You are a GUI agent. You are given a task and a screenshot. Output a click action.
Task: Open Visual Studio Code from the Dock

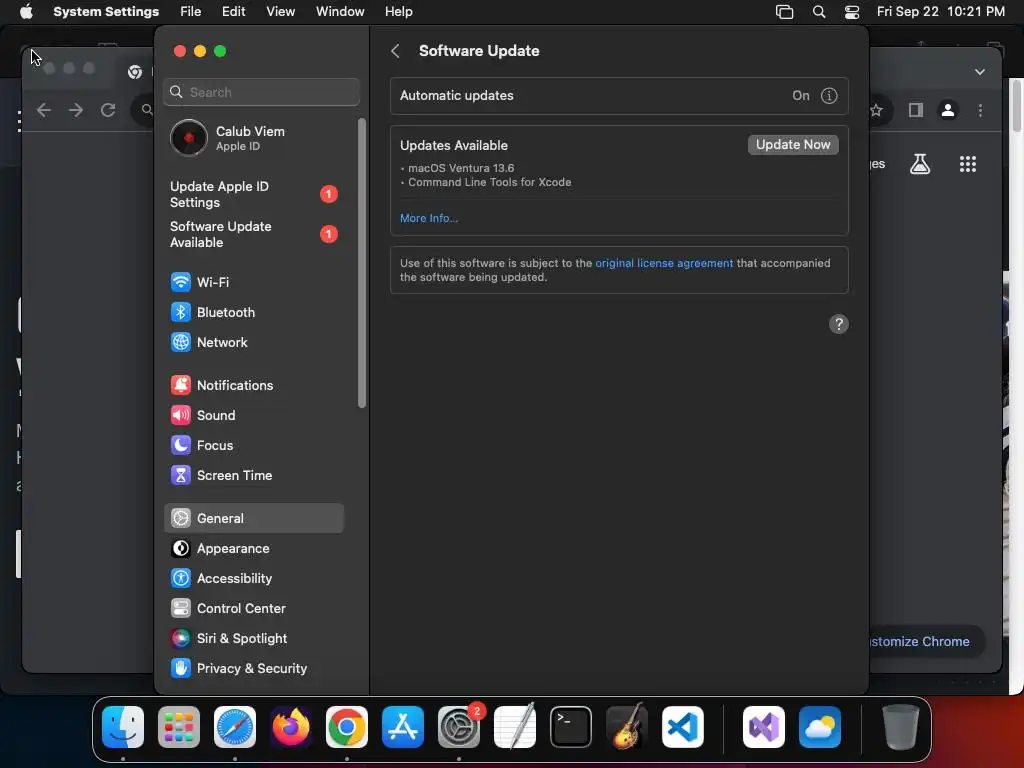[683, 727]
